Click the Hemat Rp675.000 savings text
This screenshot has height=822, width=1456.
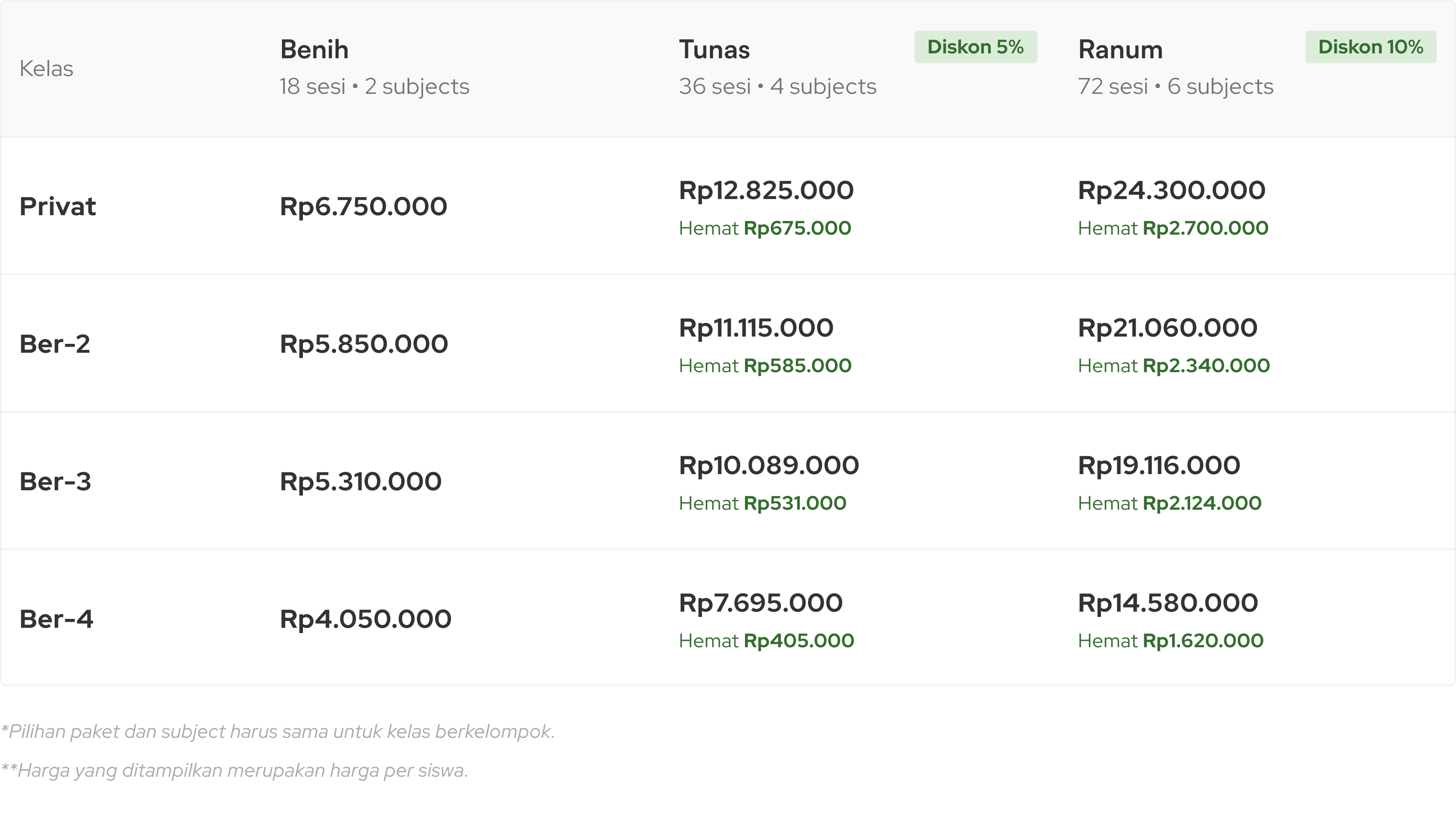pos(765,229)
